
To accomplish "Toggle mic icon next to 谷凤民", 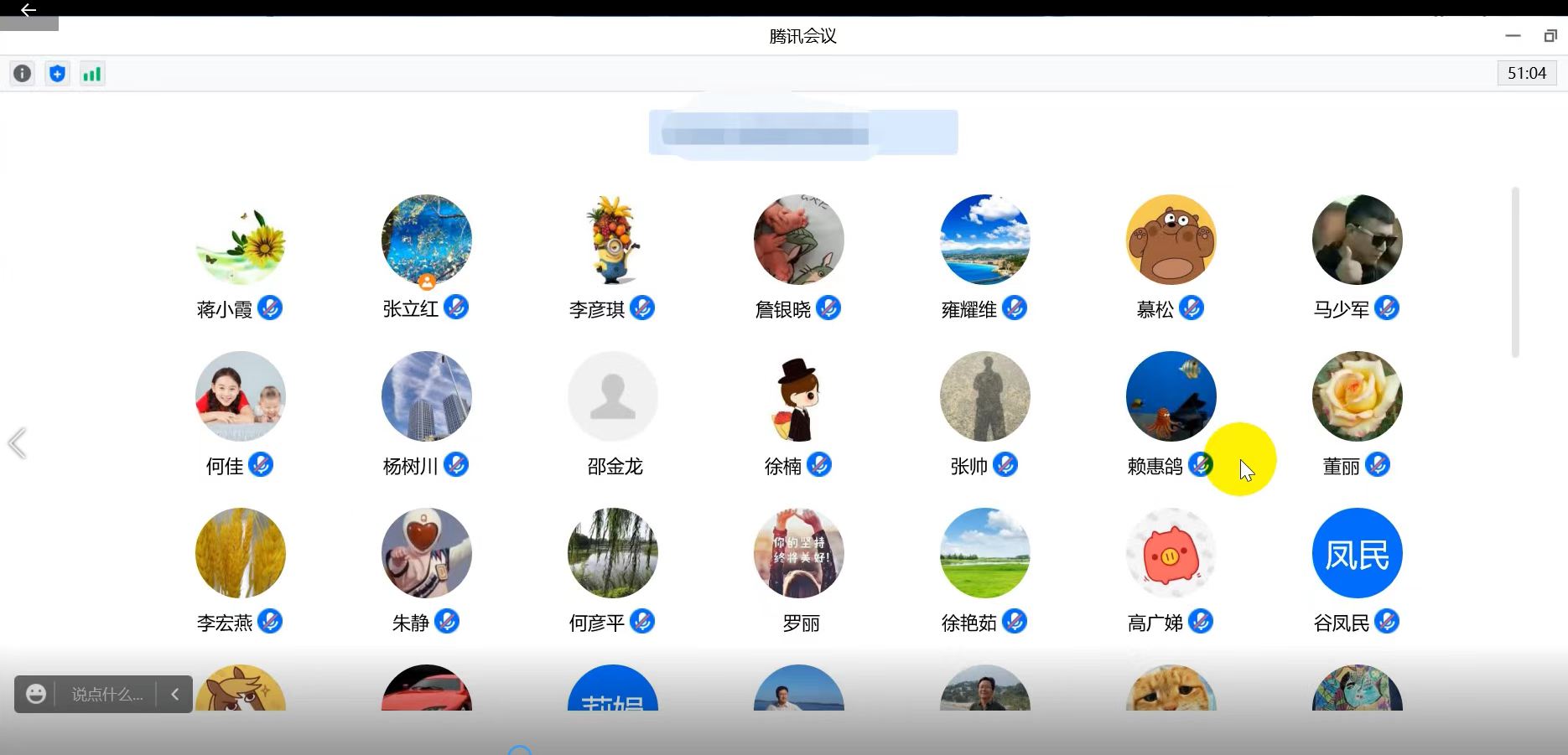I will coord(1387,622).
